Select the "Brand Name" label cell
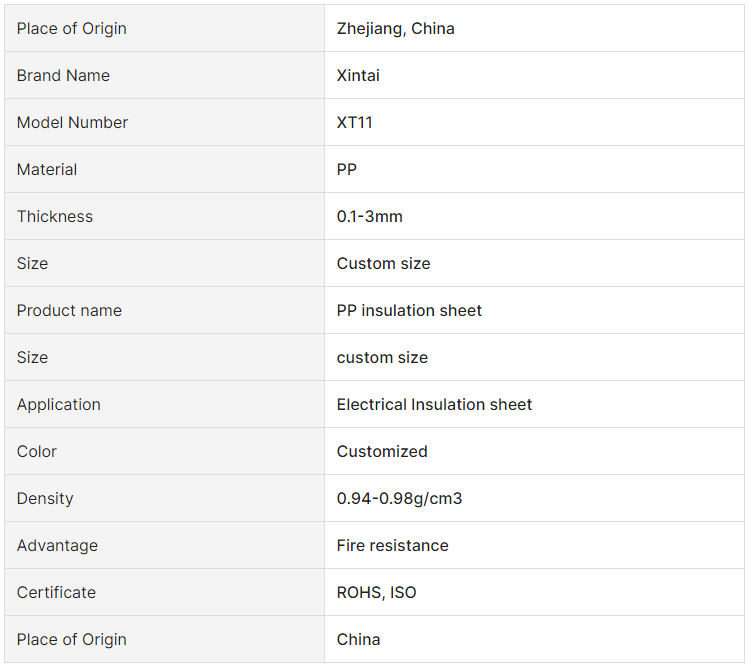Screen dimensions: 751x665 (x=63, y=75)
